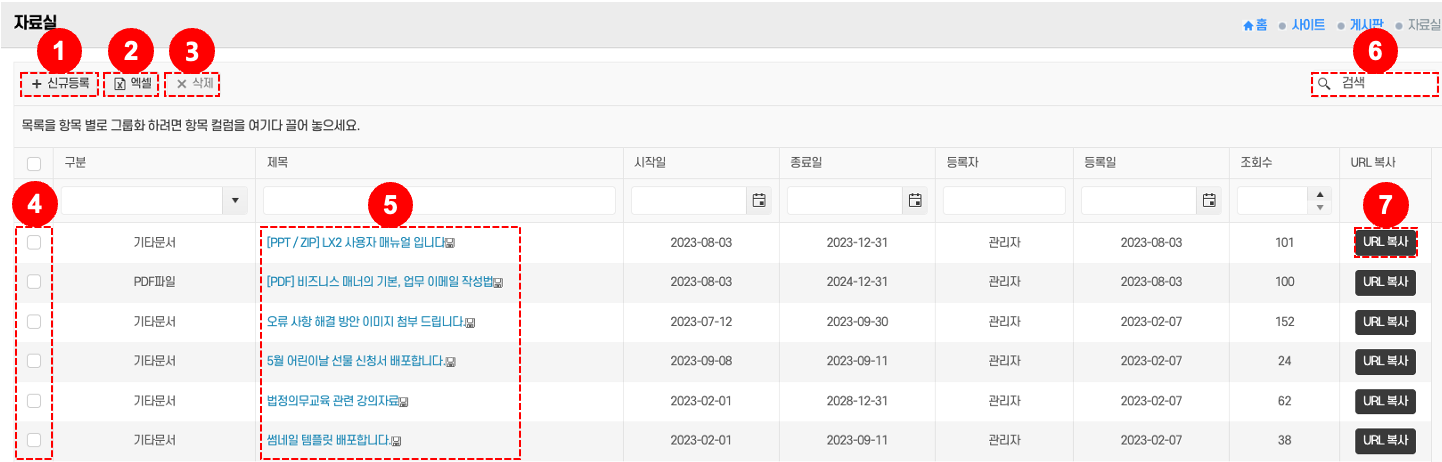Viewport: 1442px width, 462px height.
Task: Expand the 구분 filter dropdown
Action: 235,201
